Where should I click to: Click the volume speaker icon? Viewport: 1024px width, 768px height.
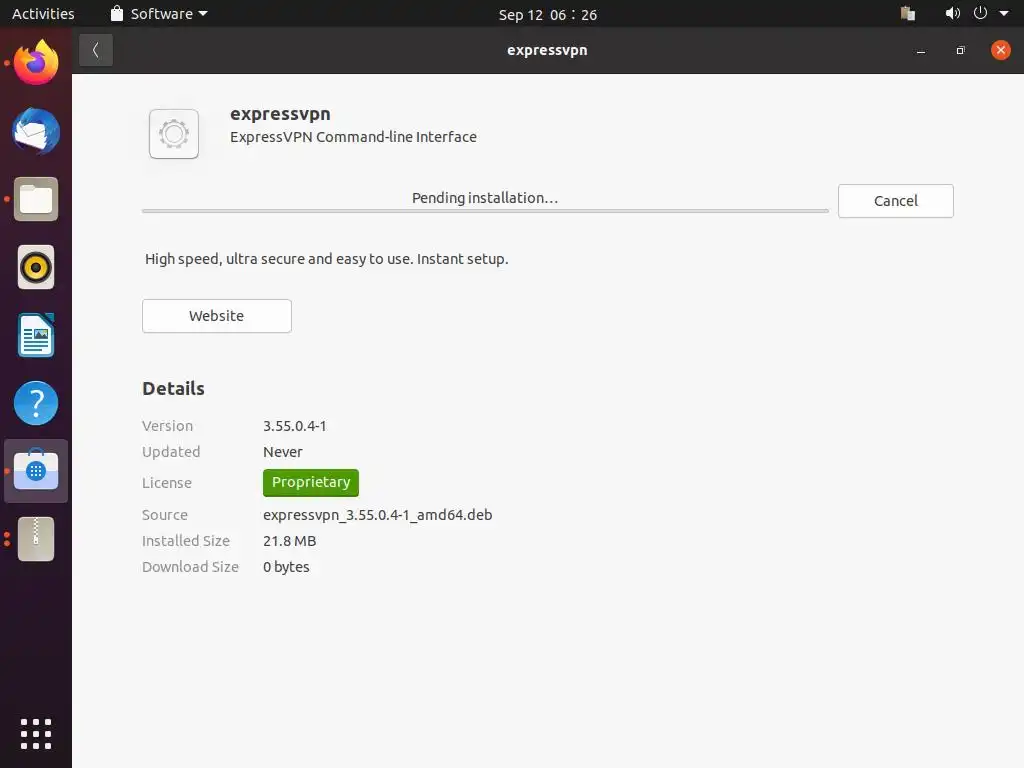tap(953, 14)
